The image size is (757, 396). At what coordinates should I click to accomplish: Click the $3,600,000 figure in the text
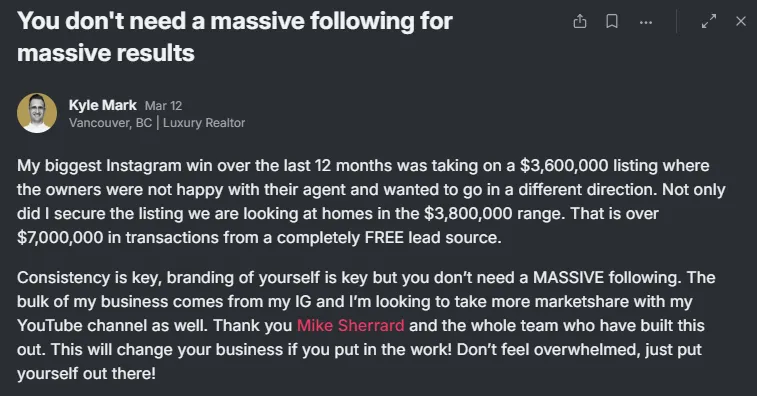564,166
